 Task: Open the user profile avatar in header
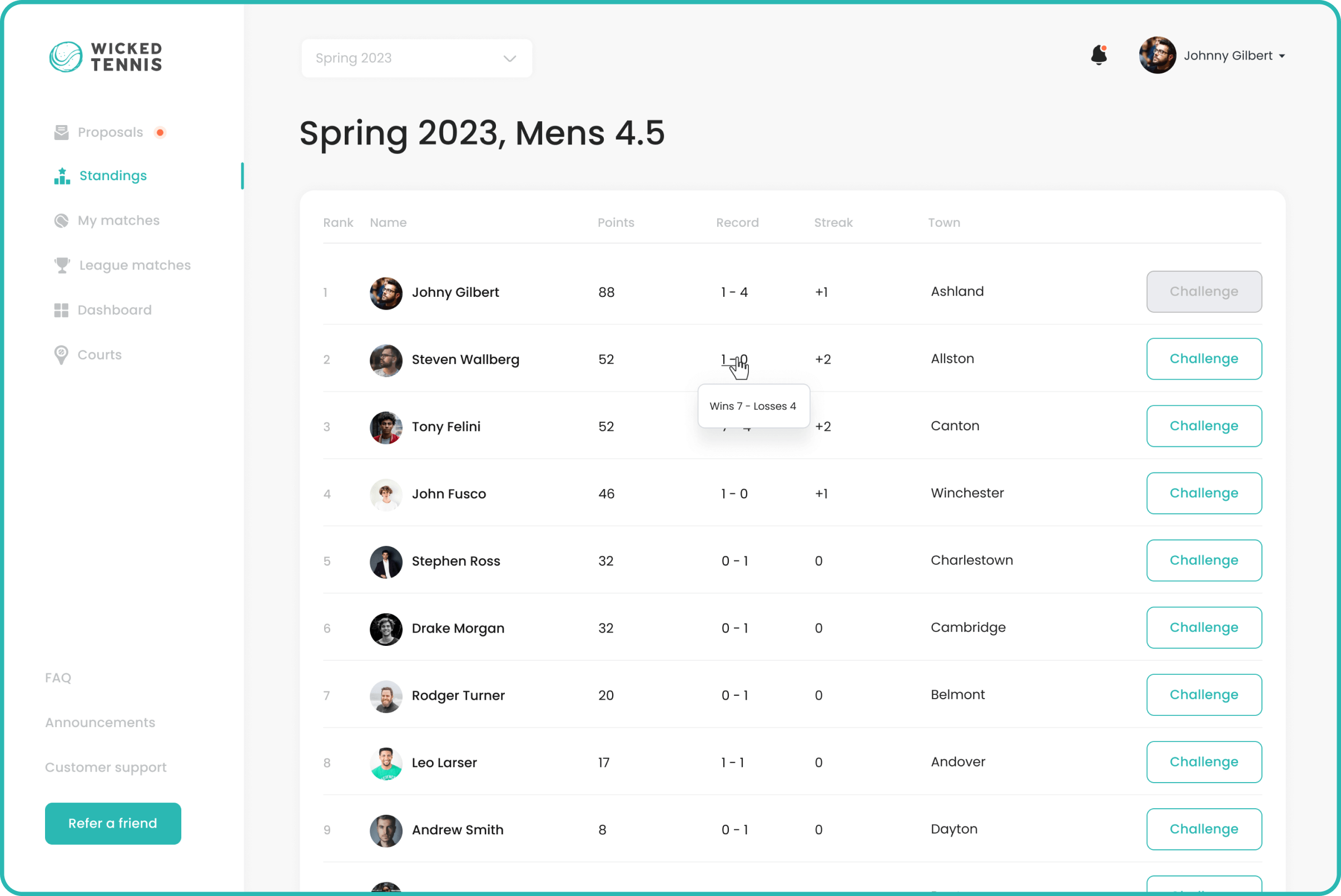[1157, 56]
